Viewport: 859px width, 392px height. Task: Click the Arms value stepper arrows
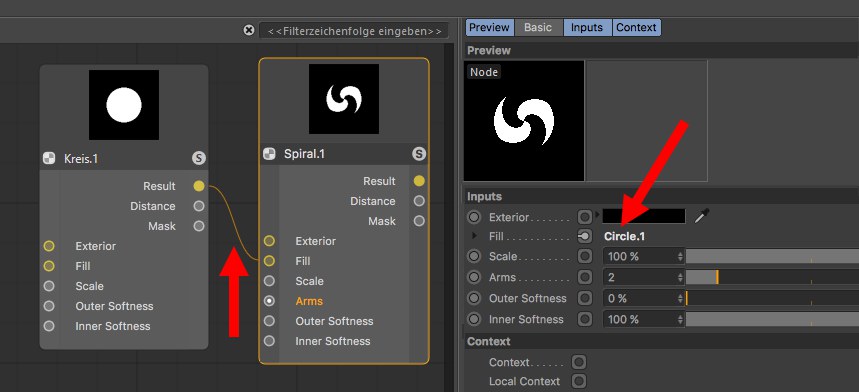tap(680, 278)
